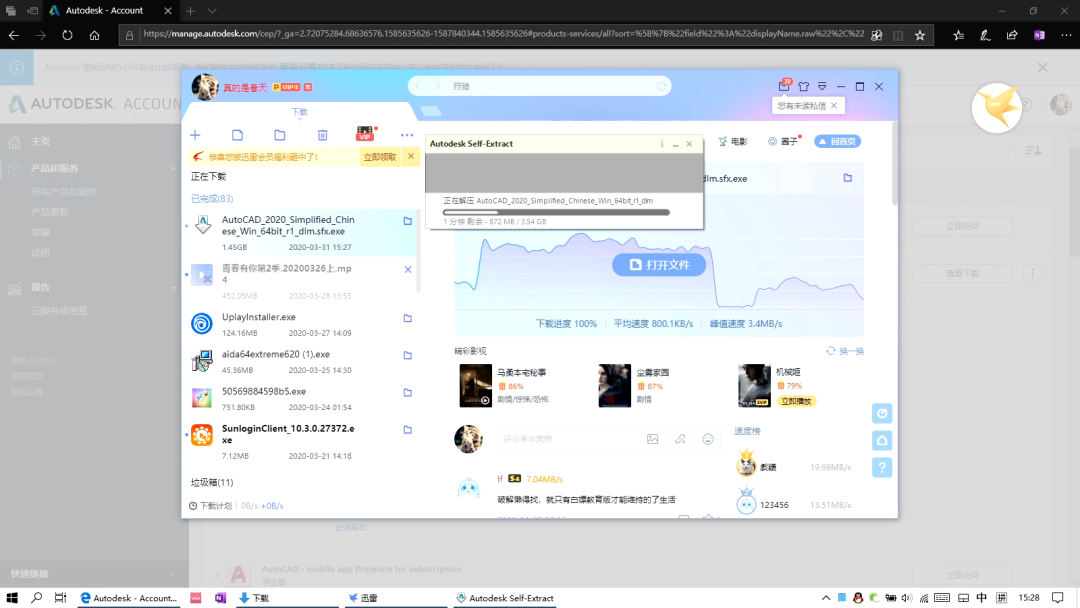Screen dimensions: 1080x608
Task: Click the 机械姬 movie thumbnail
Action: click(754, 386)
